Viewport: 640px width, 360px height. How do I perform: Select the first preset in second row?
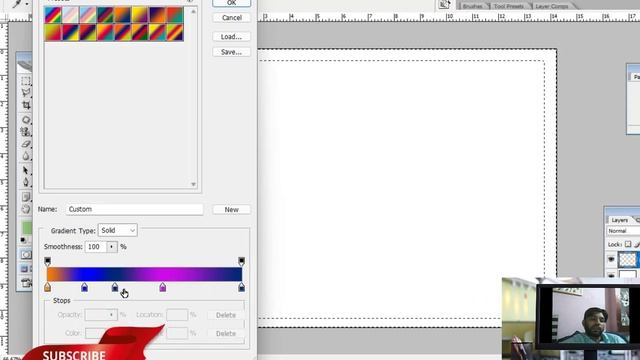pyautogui.click(x=53, y=33)
